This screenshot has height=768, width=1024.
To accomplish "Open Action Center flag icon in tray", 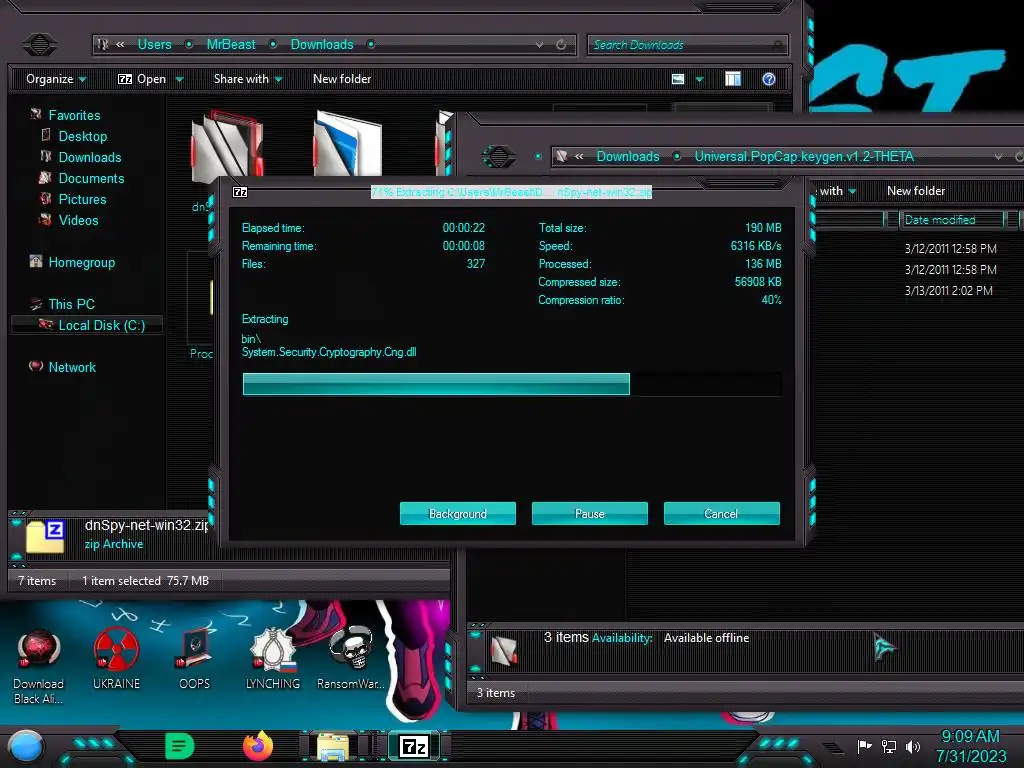I will pyautogui.click(x=864, y=746).
